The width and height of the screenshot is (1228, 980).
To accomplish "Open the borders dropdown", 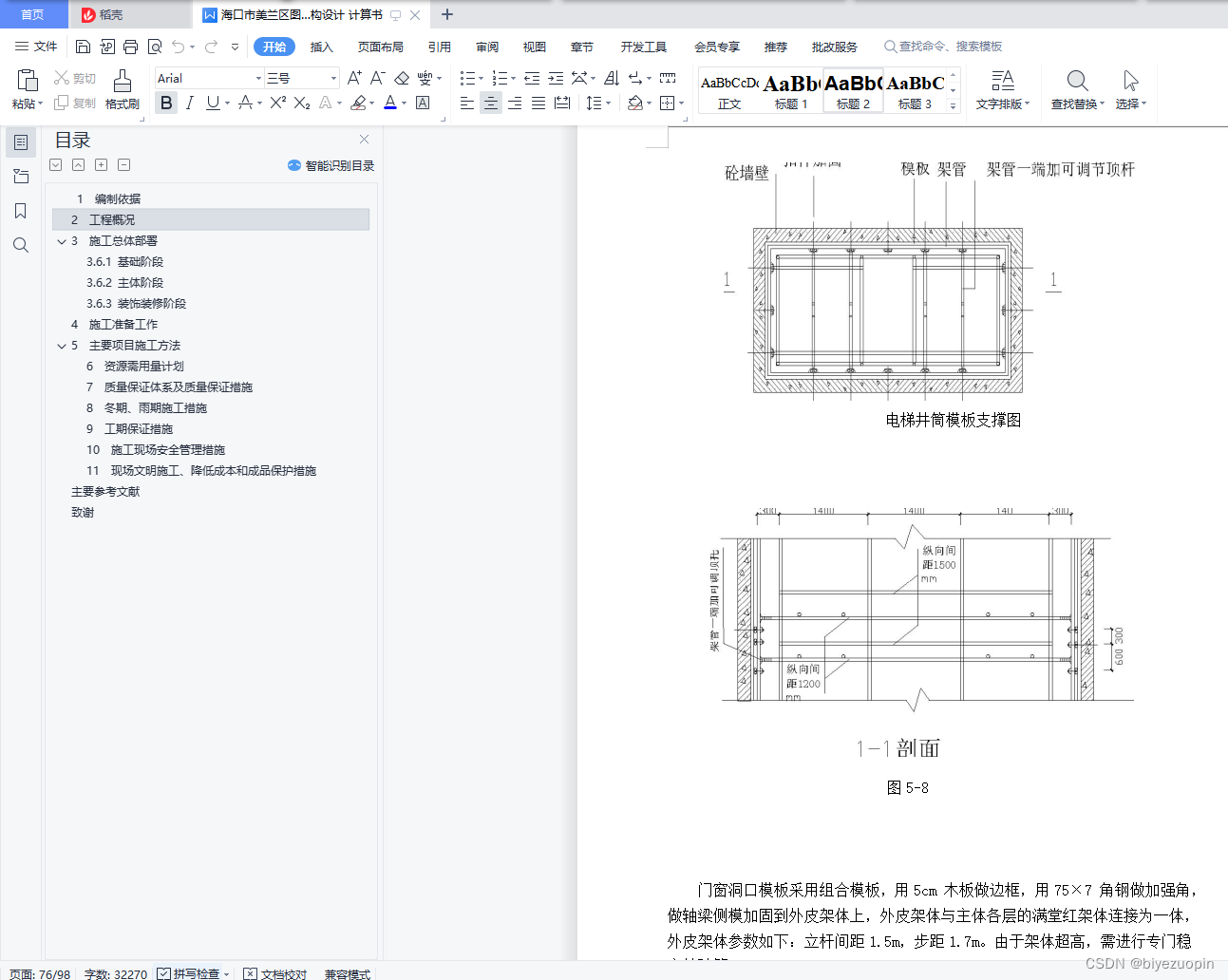I will pos(681,103).
